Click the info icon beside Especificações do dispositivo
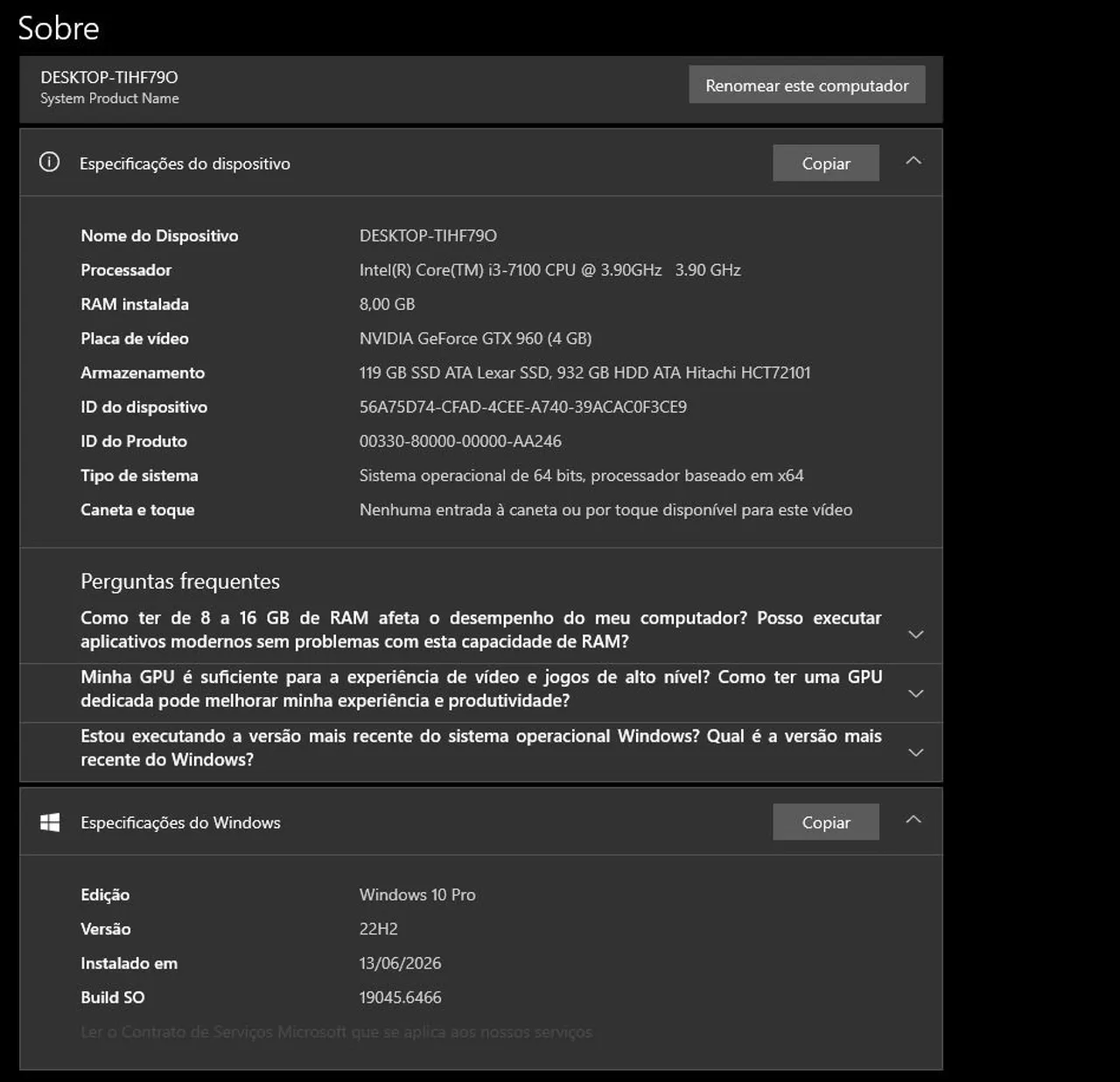 pyautogui.click(x=50, y=162)
